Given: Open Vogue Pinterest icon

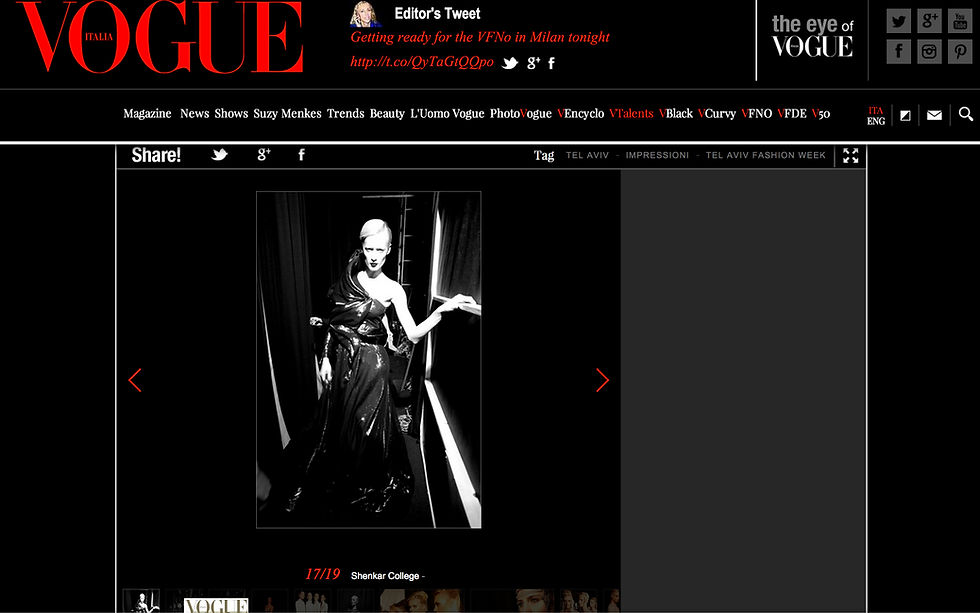Looking at the screenshot, I should pyautogui.click(x=959, y=51).
